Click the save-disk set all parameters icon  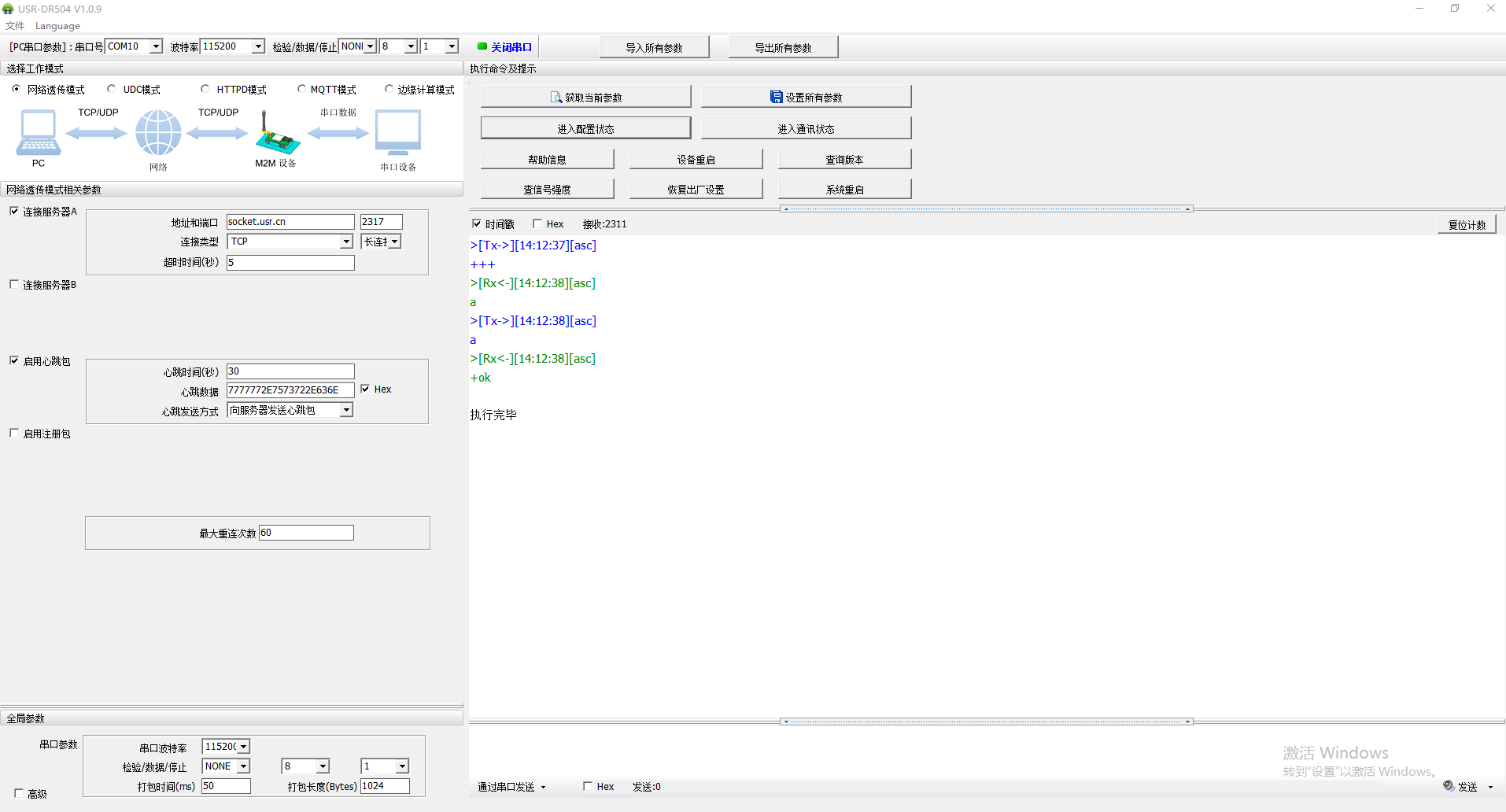click(776, 98)
